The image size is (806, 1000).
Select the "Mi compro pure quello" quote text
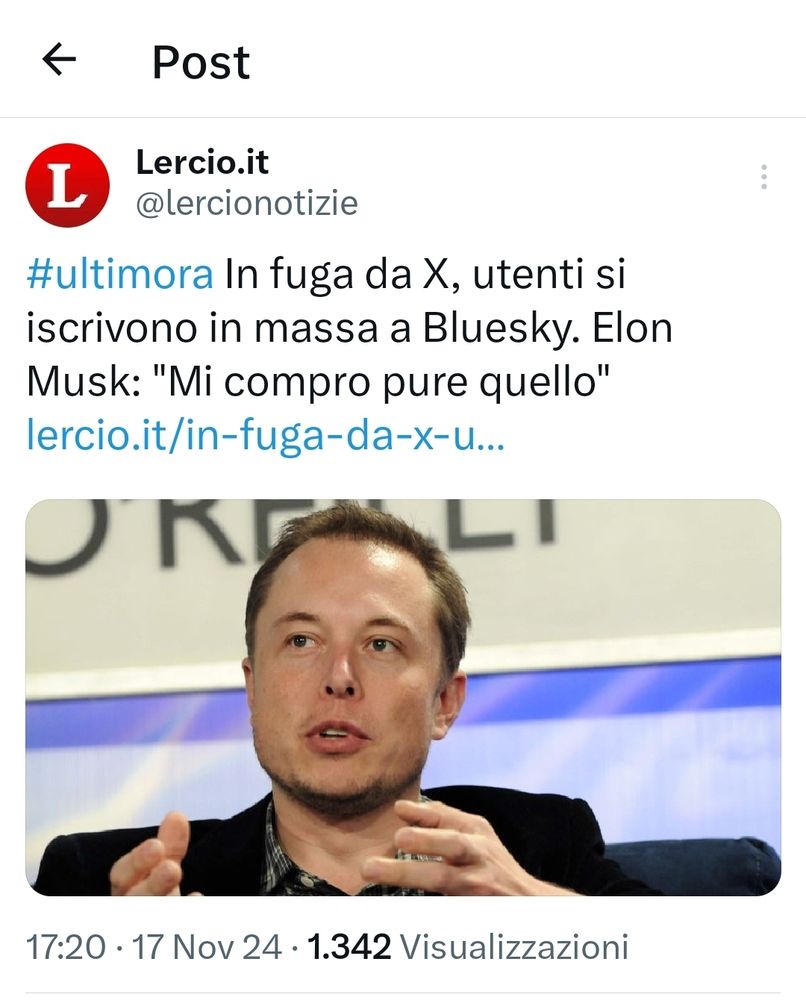point(381,383)
